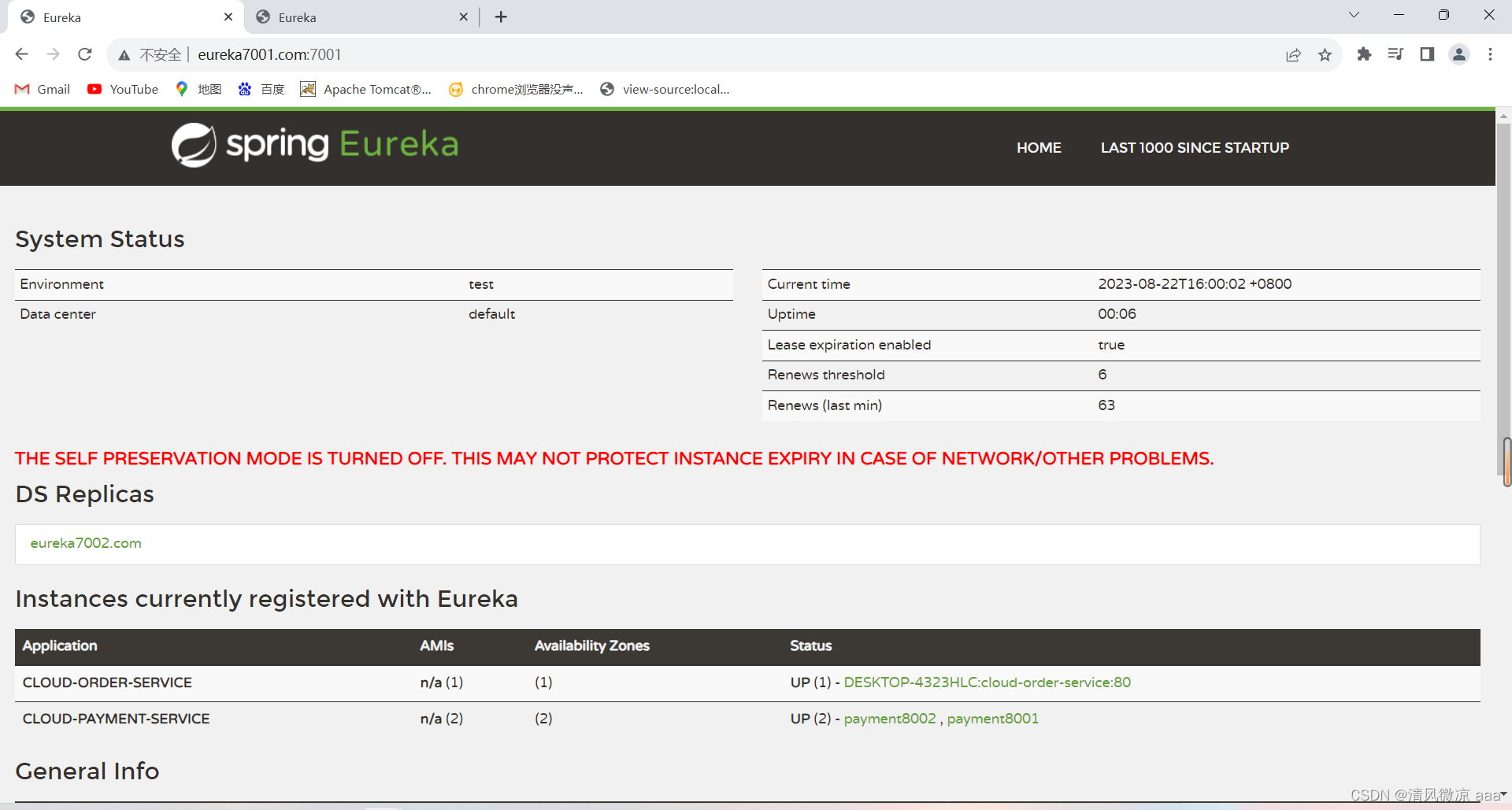Open DESKTOP-4323HLC:cloud-order-service:80 instance link
The height and width of the screenshot is (810, 1512).
pyautogui.click(x=987, y=682)
